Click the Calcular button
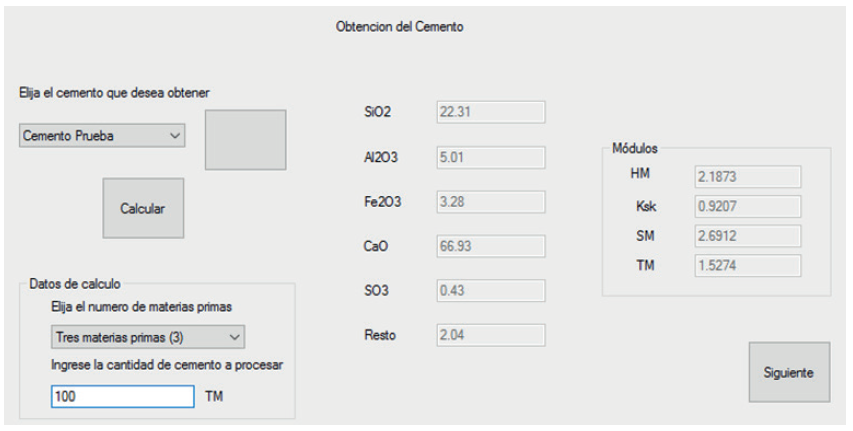This screenshot has height=431, width=853. tap(143, 208)
